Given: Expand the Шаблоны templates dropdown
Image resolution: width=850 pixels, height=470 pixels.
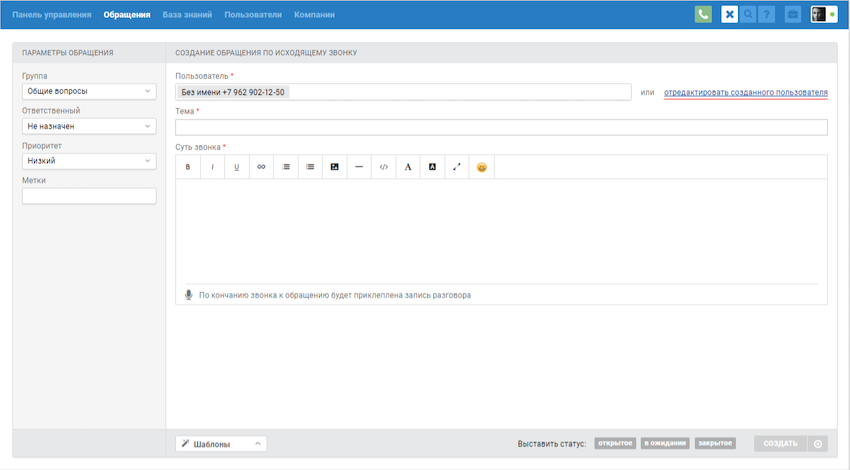Looking at the screenshot, I should coord(221,444).
